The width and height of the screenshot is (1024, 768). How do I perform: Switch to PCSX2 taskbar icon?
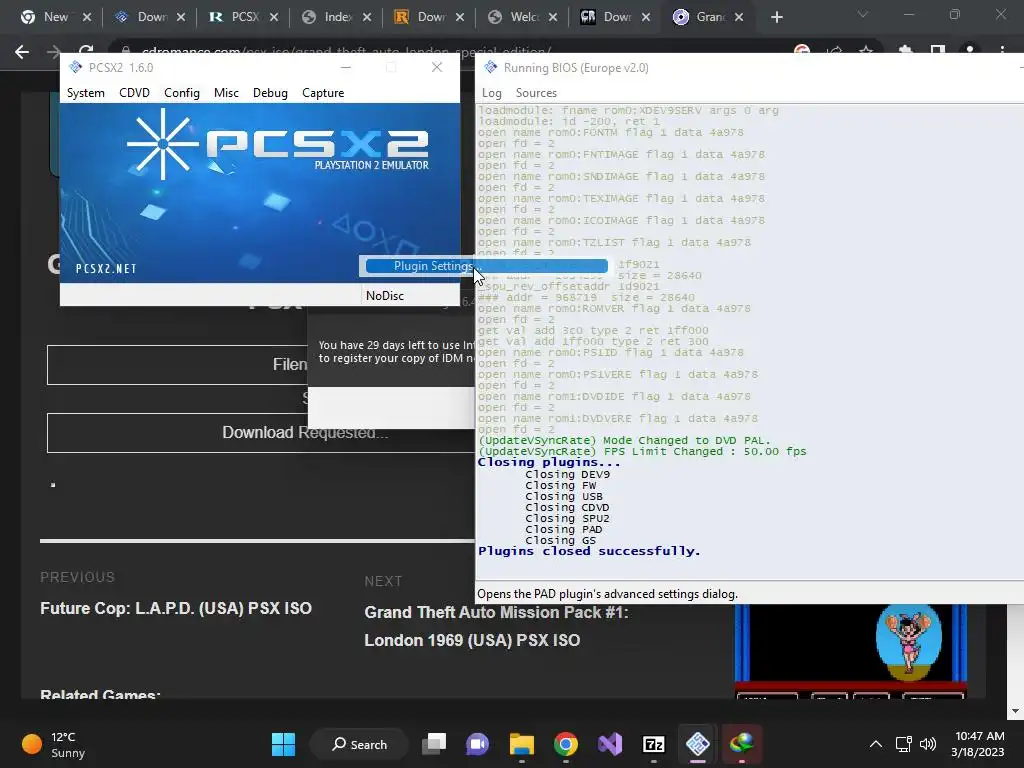697,744
